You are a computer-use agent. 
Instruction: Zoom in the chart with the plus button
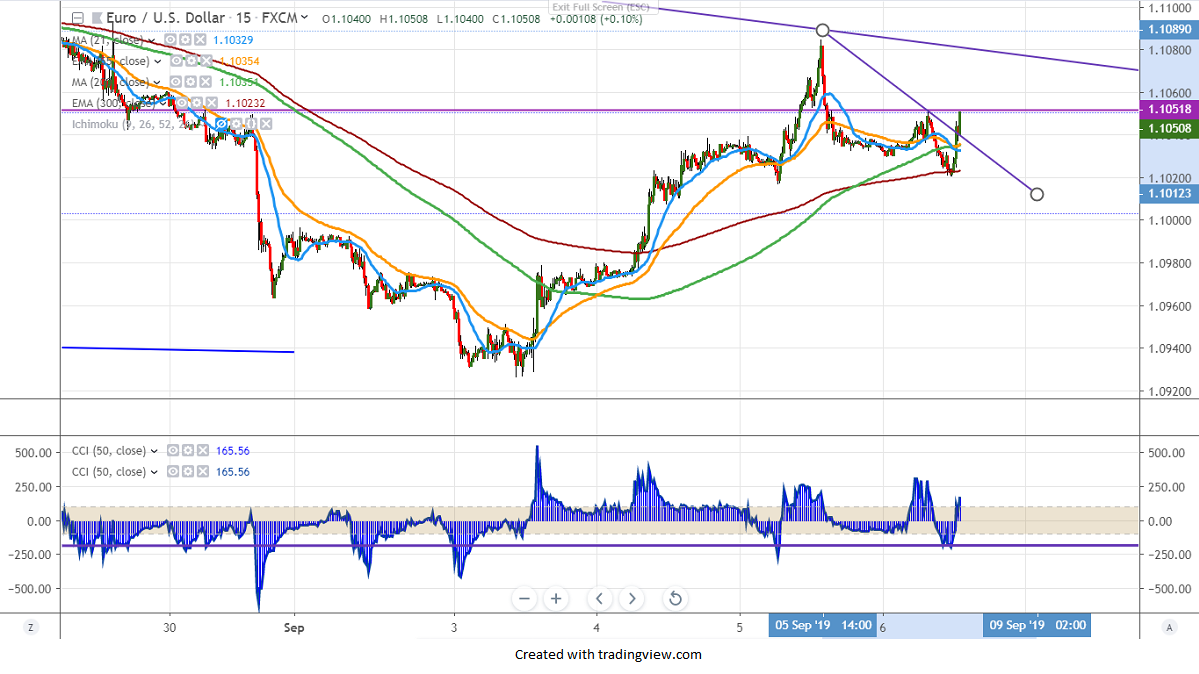coord(556,599)
